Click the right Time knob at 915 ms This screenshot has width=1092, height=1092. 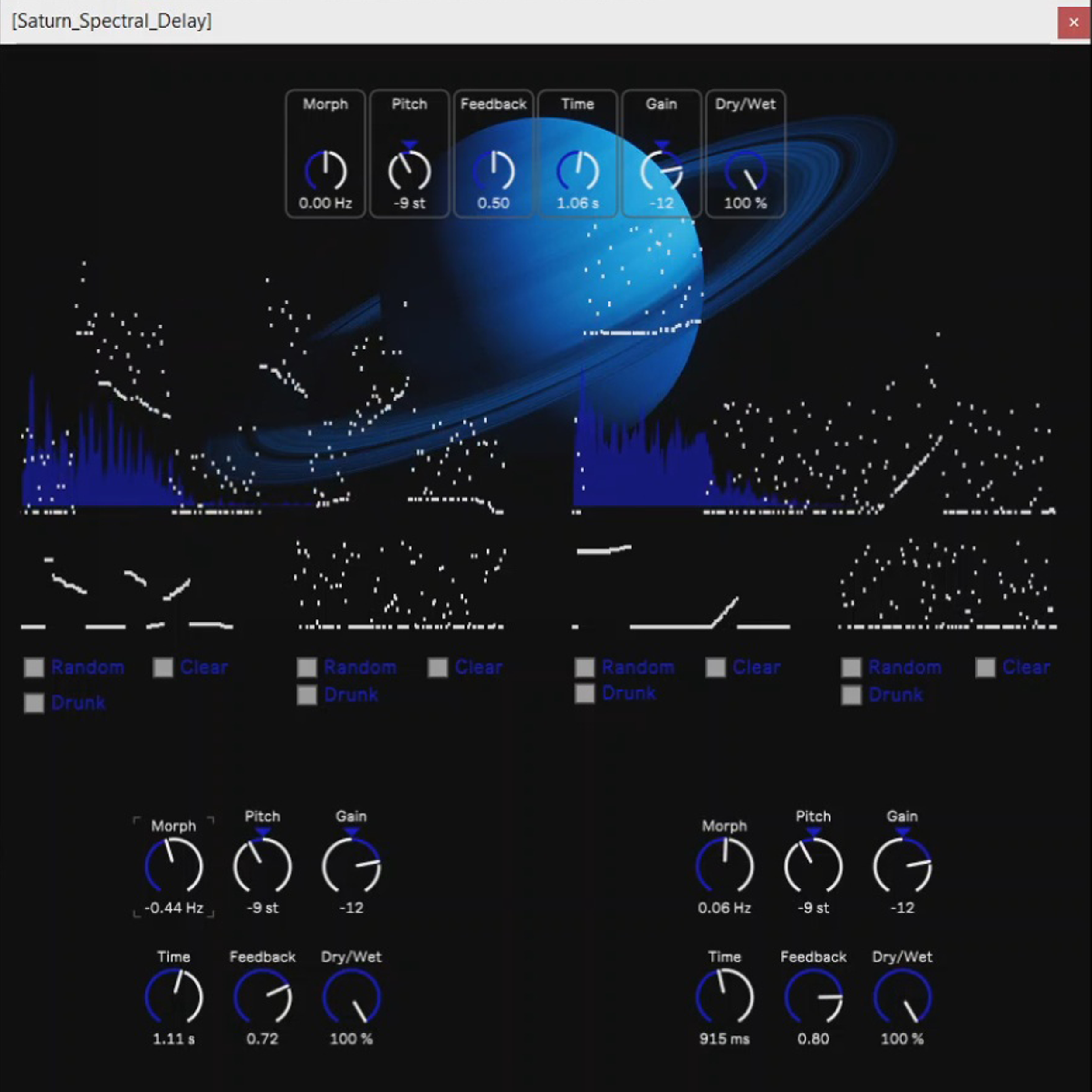point(724,997)
